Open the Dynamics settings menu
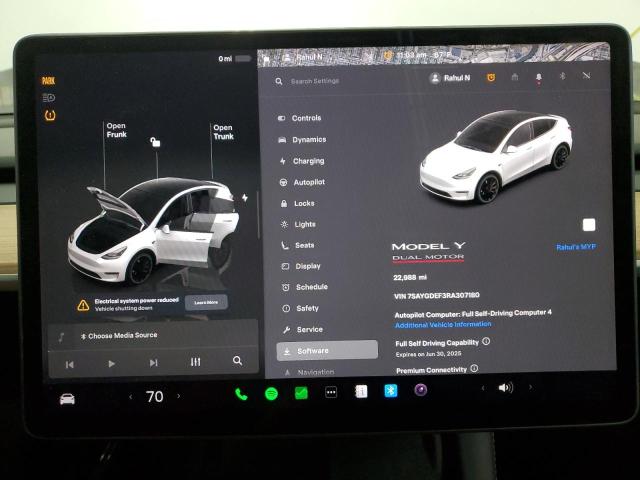Viewport: 640px width, 480px height. [302, 140]
